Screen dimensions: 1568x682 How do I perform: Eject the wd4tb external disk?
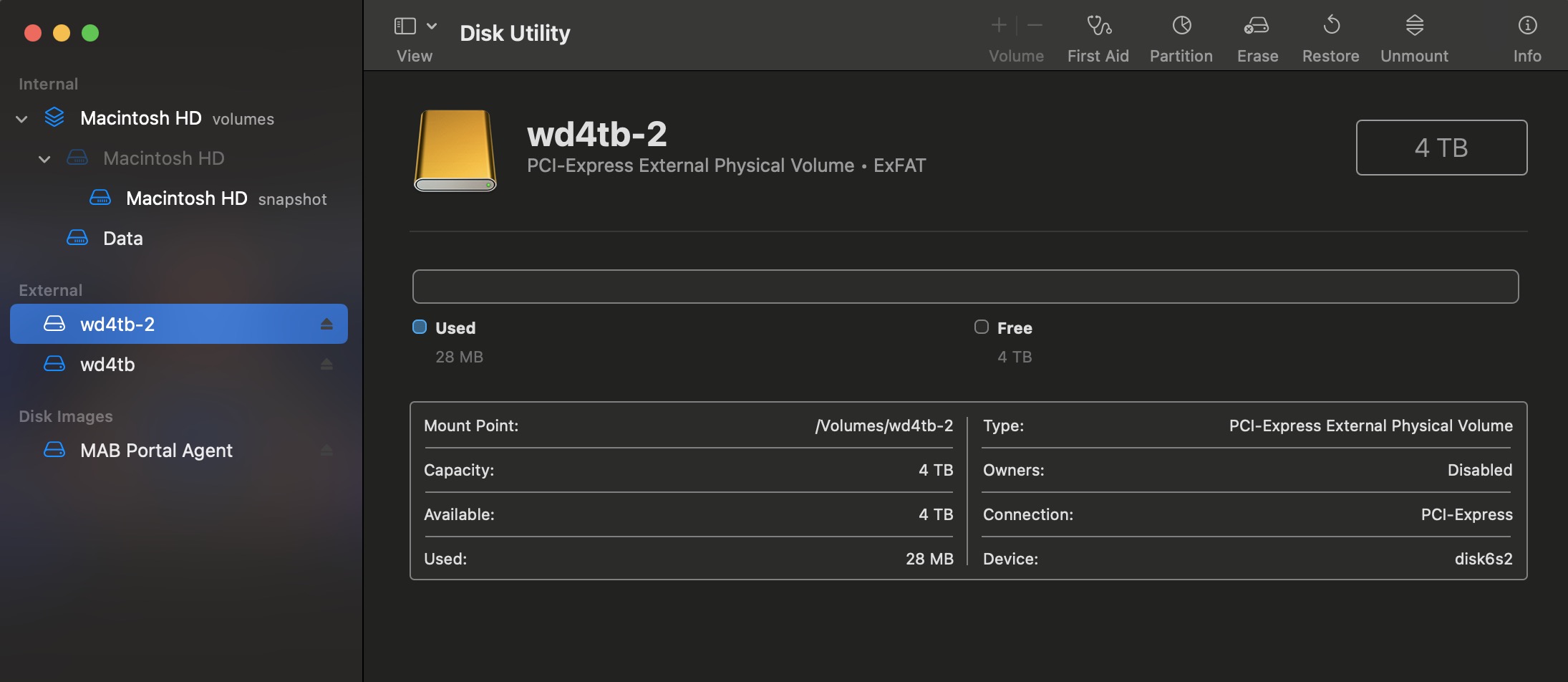tap(326, 365)
